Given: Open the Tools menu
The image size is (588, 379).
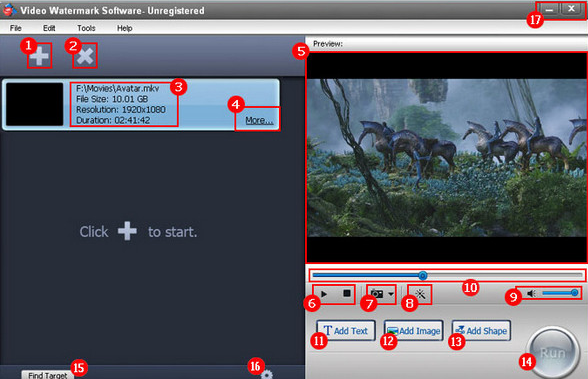Looking at the screenshot, I should click(x=86, y=28).
